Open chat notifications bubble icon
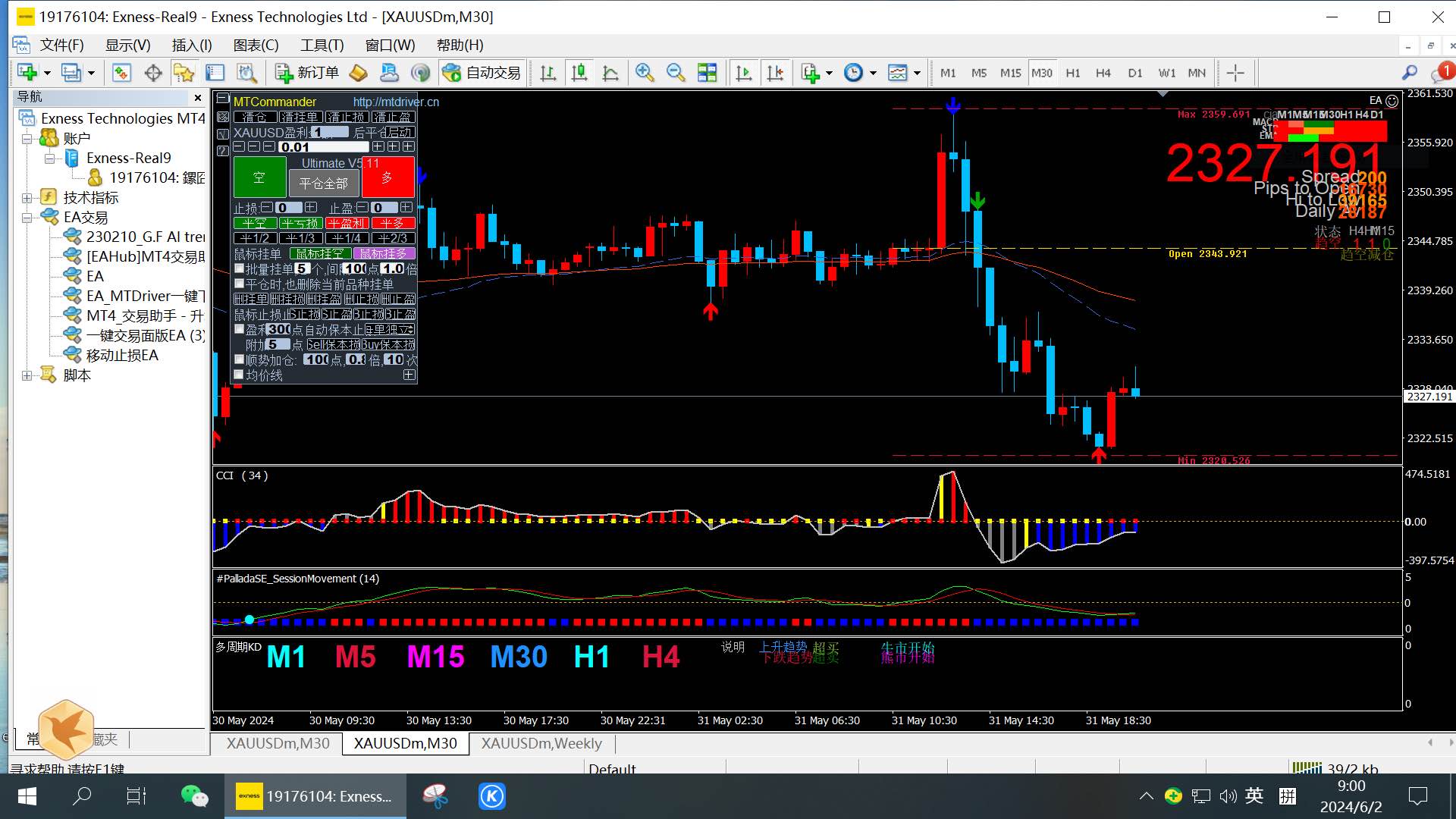This screenshot has width=1456, height=819. 1441,73
